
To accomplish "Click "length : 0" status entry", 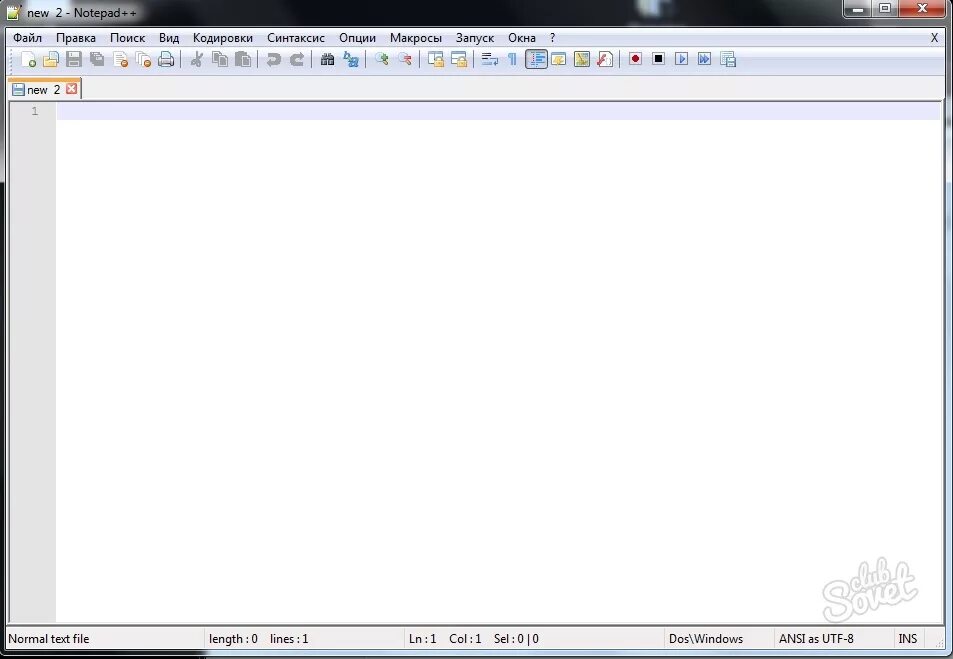I will pos(233,639).
